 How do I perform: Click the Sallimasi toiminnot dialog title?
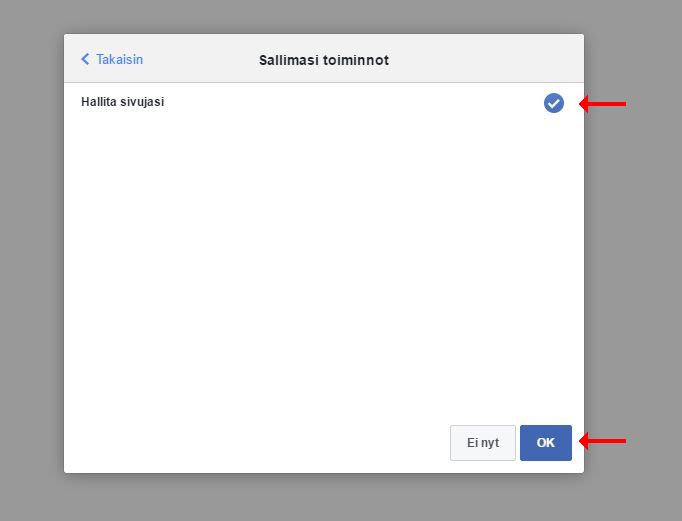tap(324, 60)
